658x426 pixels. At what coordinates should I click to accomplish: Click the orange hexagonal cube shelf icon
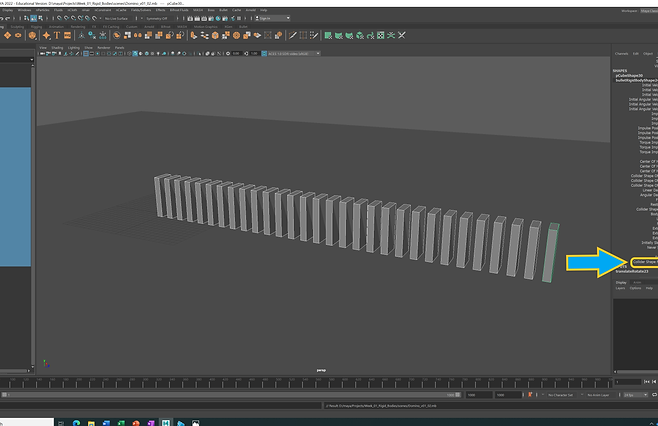[215, 35]
